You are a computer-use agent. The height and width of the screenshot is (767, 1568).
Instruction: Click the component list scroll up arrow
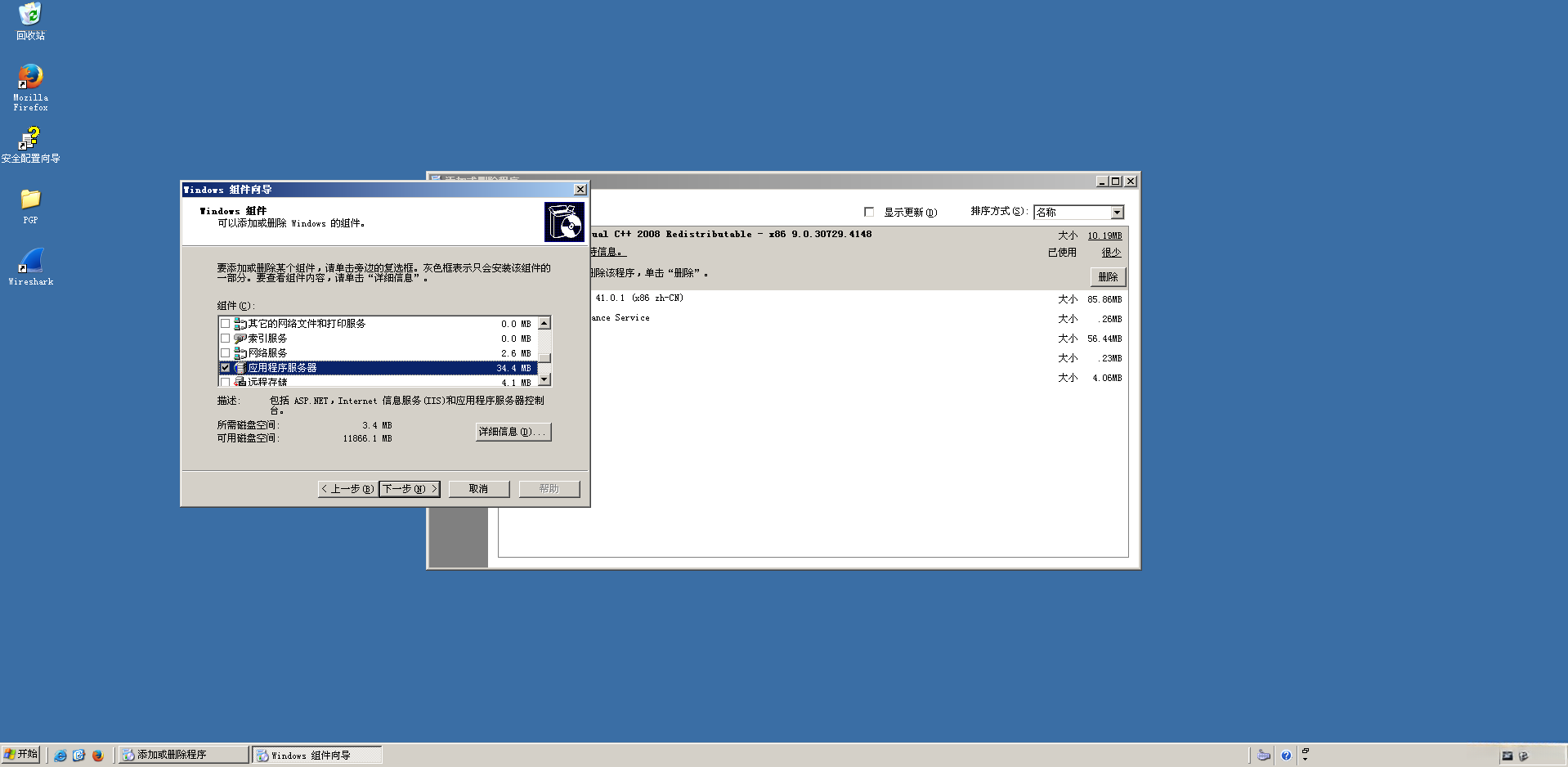pyautogui.click(x=544, y=324)
